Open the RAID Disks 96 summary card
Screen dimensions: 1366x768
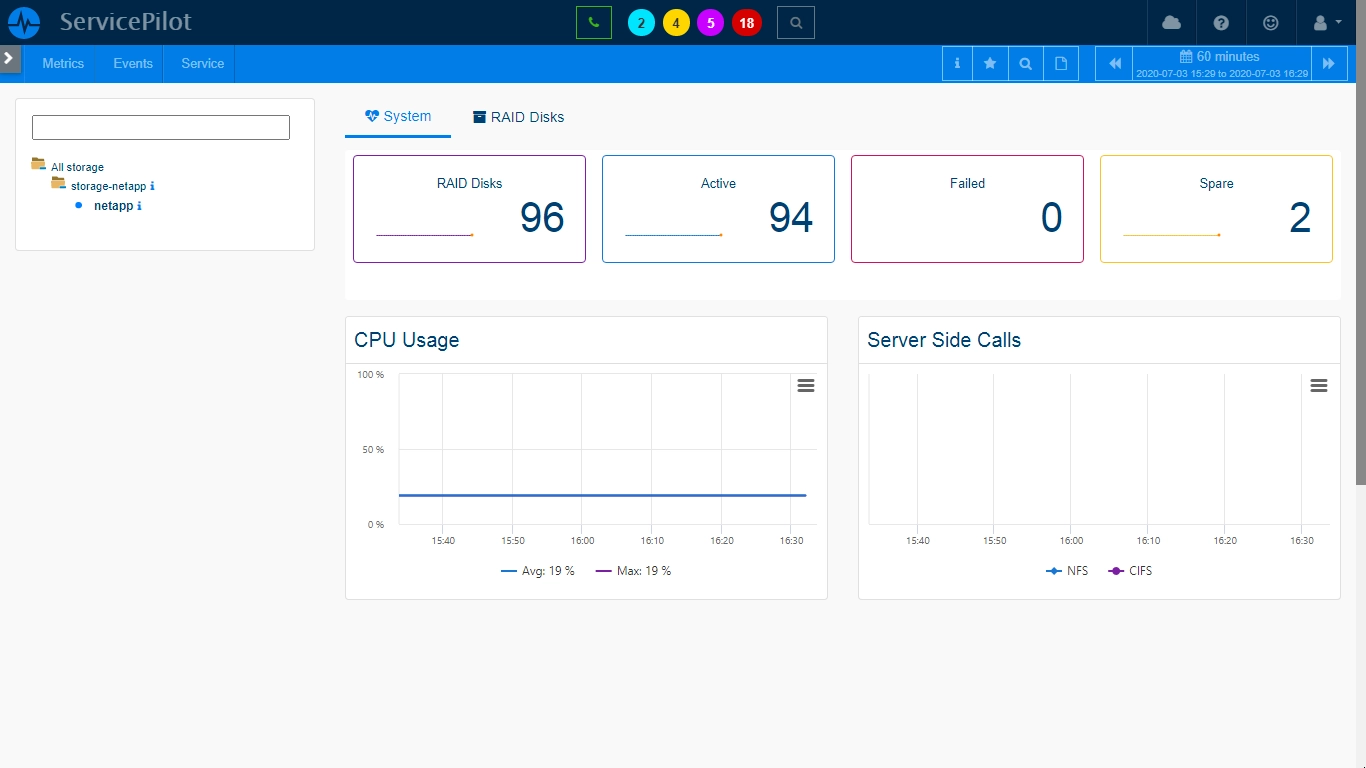tap(469, 209)
